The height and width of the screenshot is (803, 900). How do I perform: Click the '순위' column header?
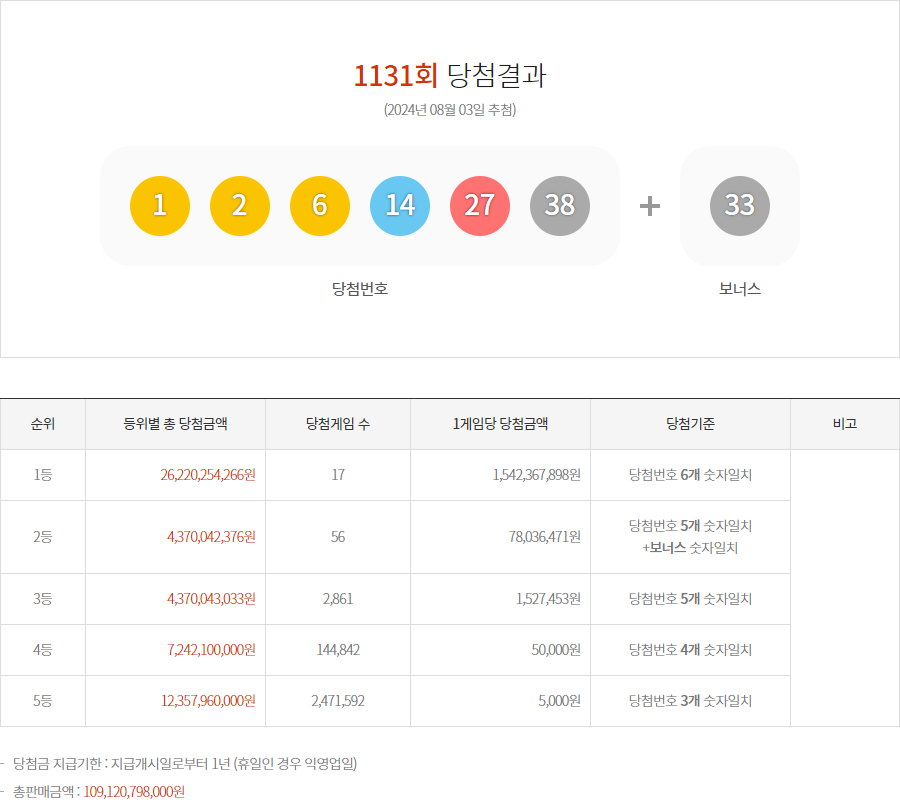(42, 424)
